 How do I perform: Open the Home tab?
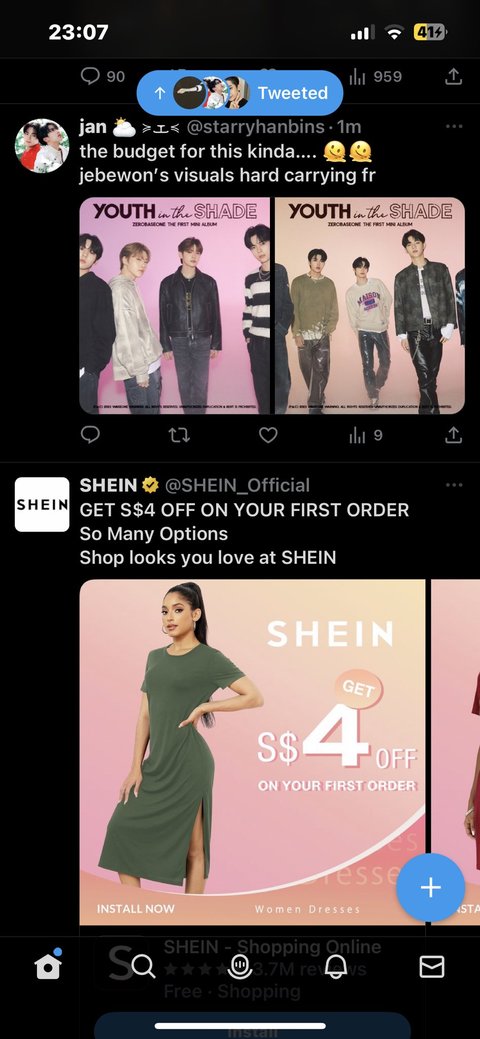48,967
